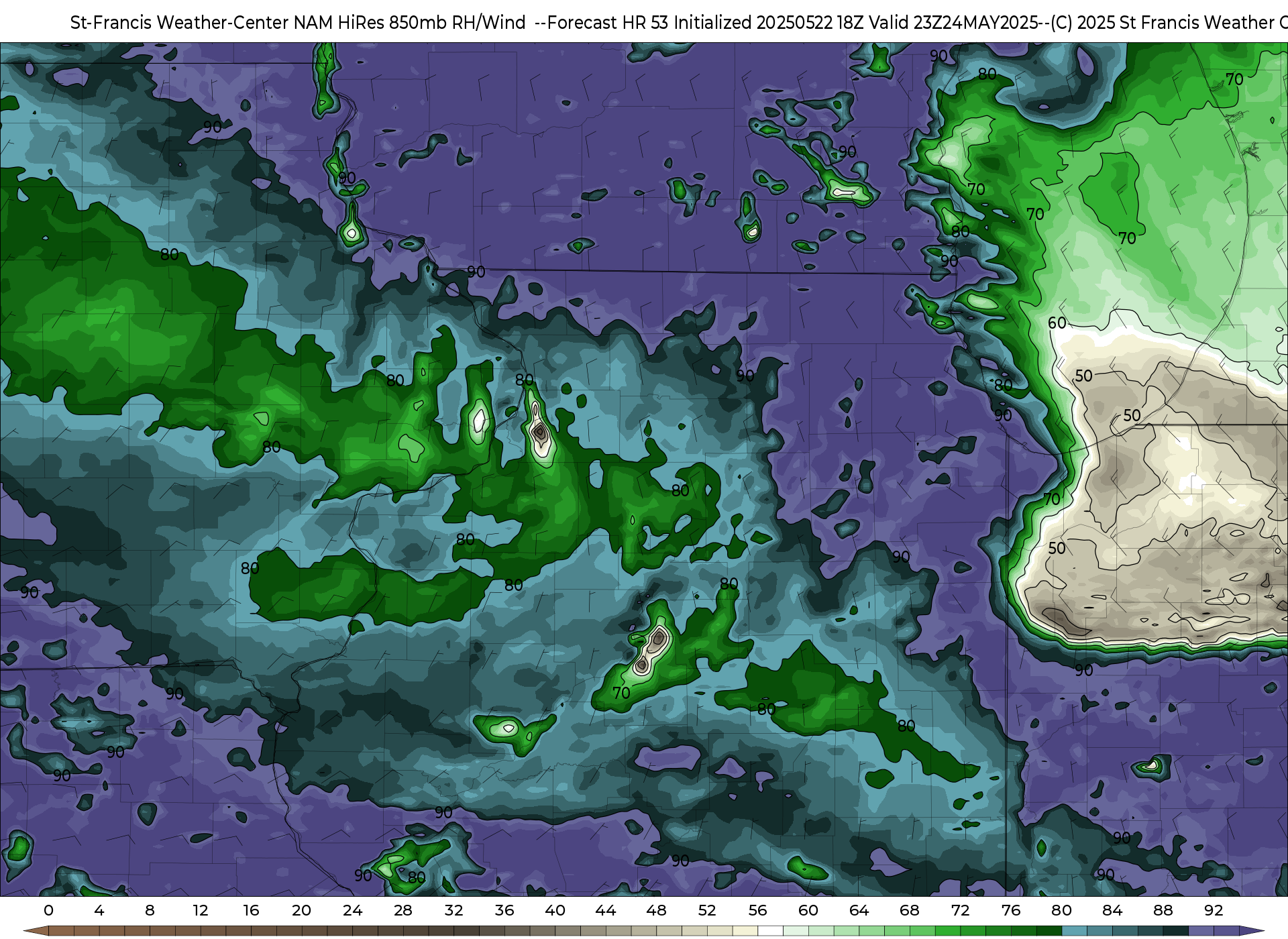Click the colorbar tick label "76"

(1011, 910)
